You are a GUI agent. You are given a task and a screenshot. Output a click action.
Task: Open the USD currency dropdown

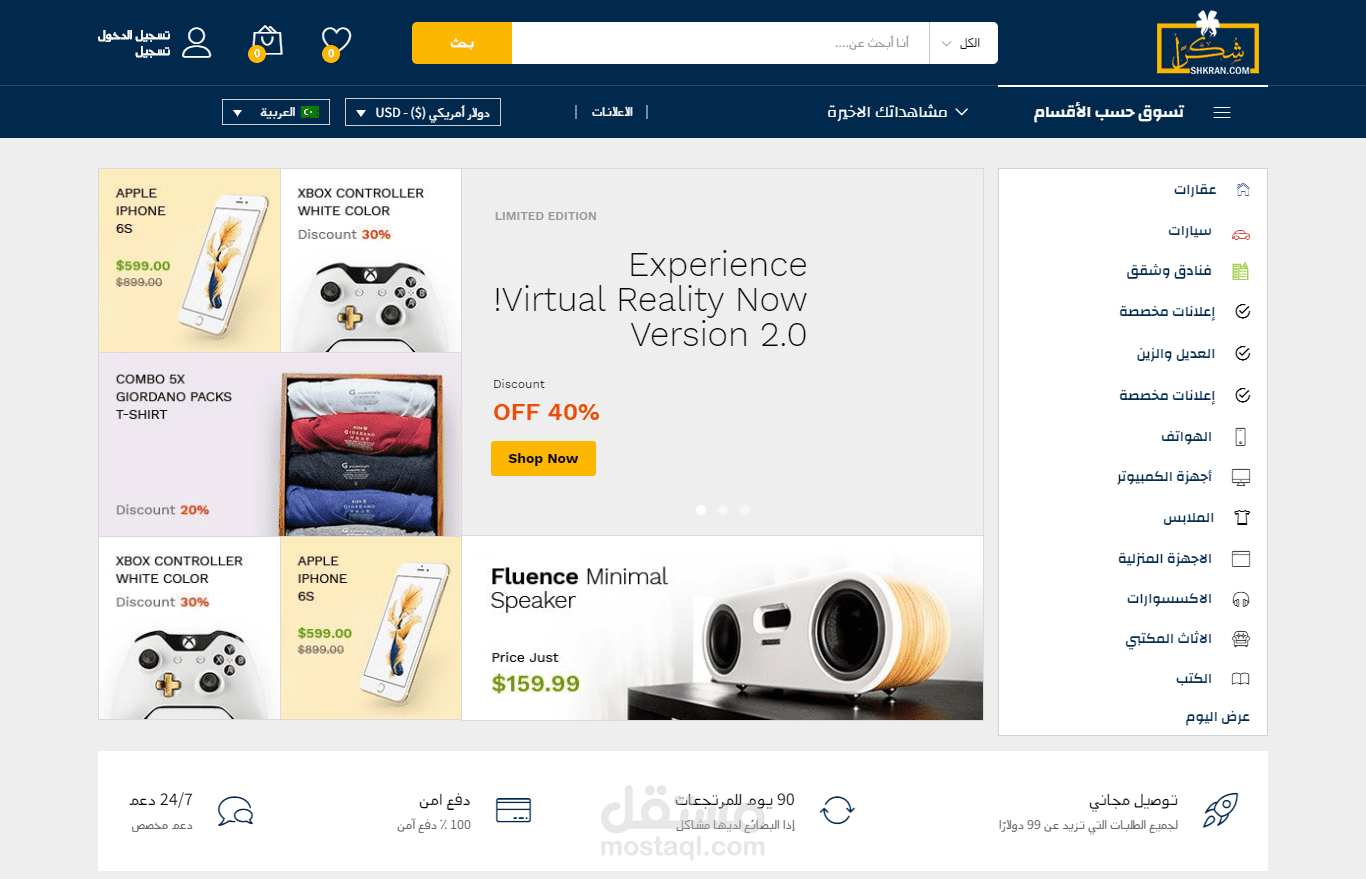point(423,112)
